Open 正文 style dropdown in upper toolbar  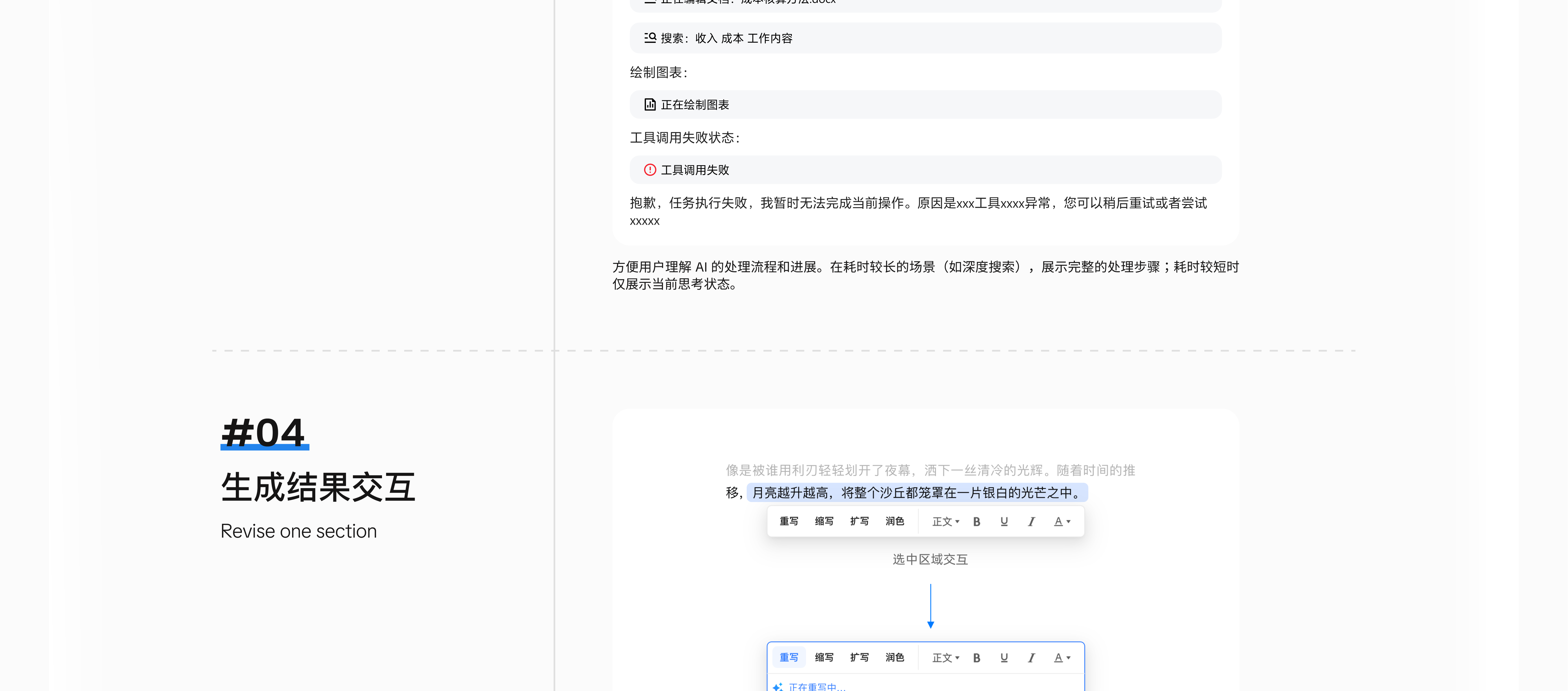pyautogui.click(x=945, y=521)
